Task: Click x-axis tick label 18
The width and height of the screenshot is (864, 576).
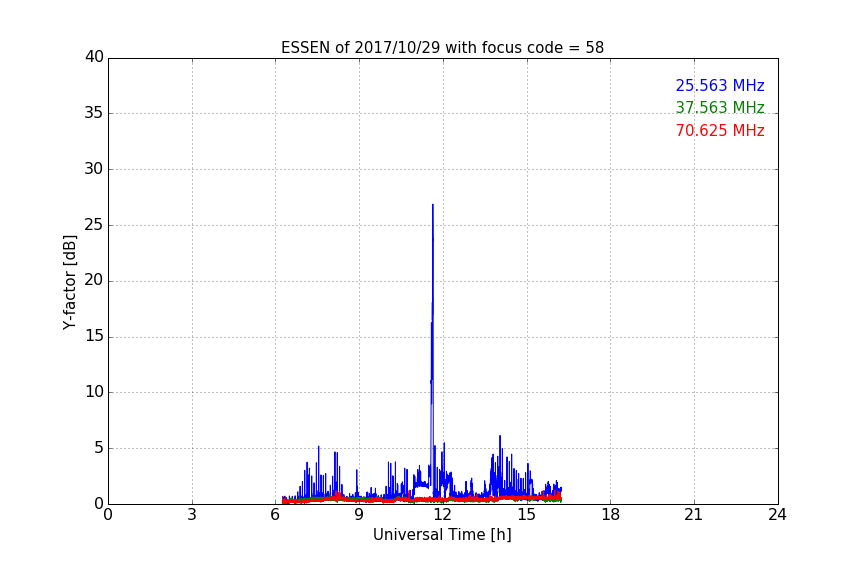Action: point(610,515)
